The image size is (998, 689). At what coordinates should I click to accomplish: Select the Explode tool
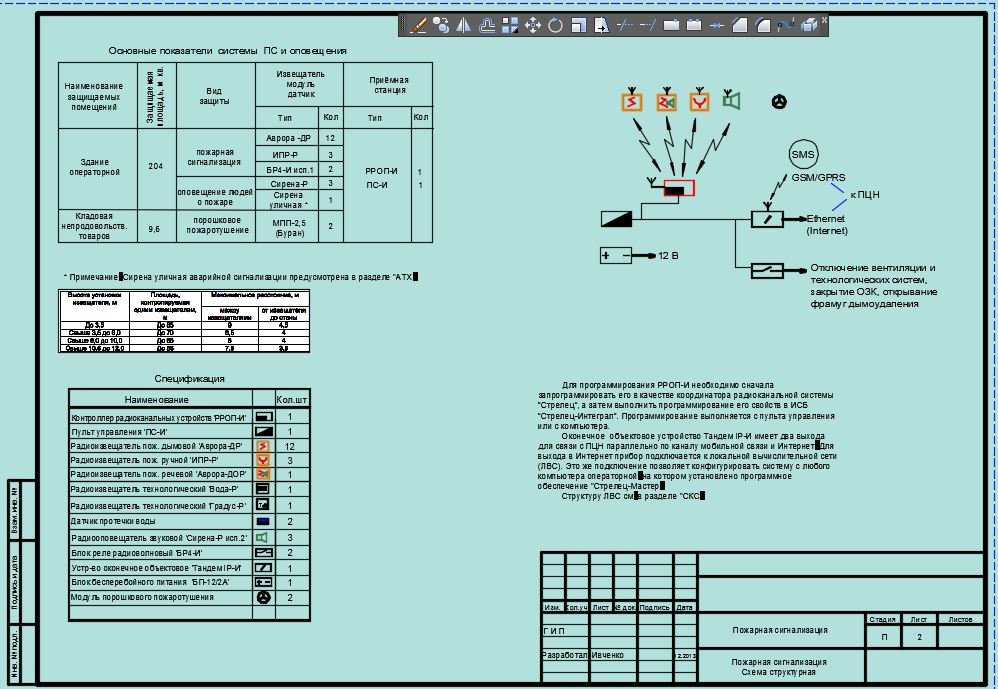tap(809, 26)
